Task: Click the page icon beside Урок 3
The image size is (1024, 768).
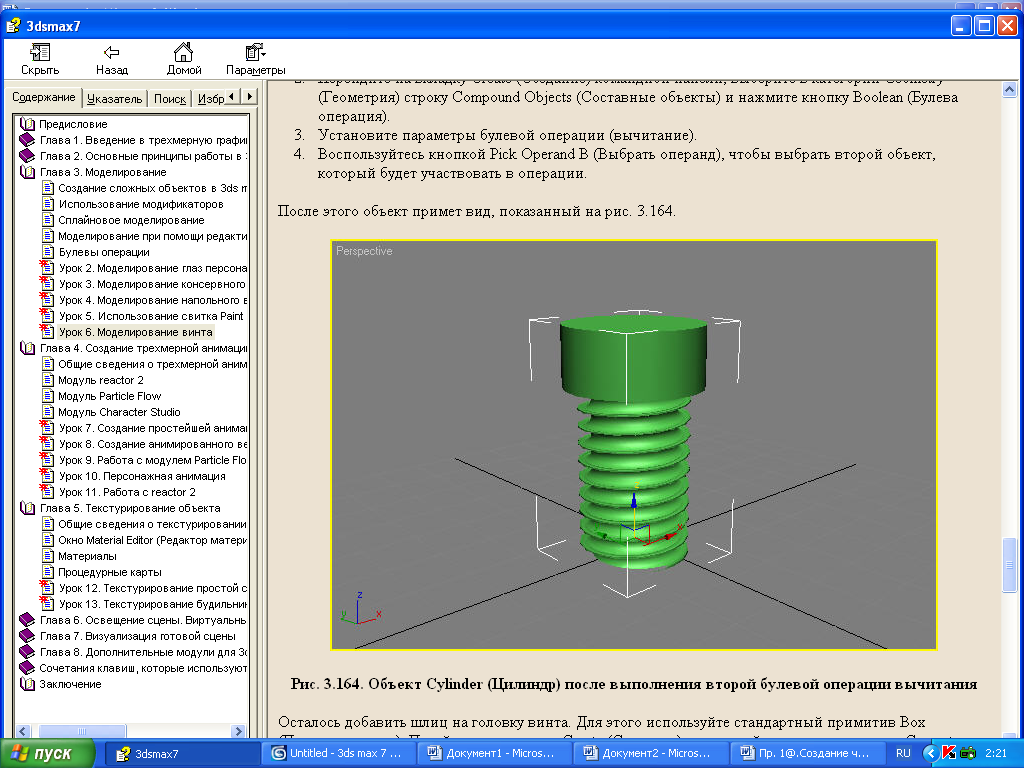Action: [x=47, y=284]
